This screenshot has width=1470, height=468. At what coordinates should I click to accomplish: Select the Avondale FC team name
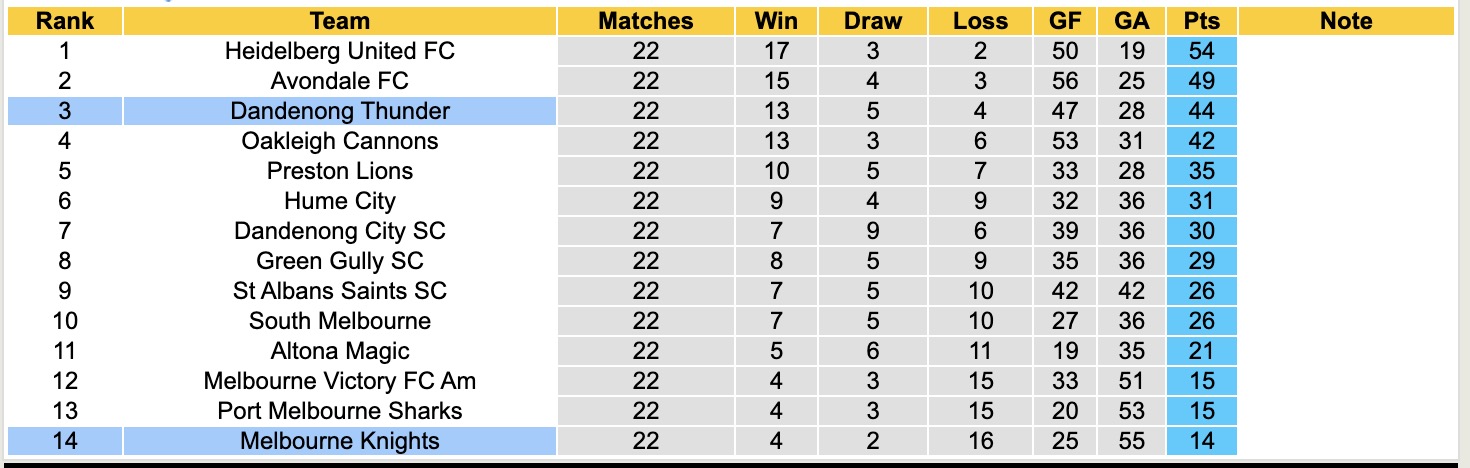[x=340, y=81]
